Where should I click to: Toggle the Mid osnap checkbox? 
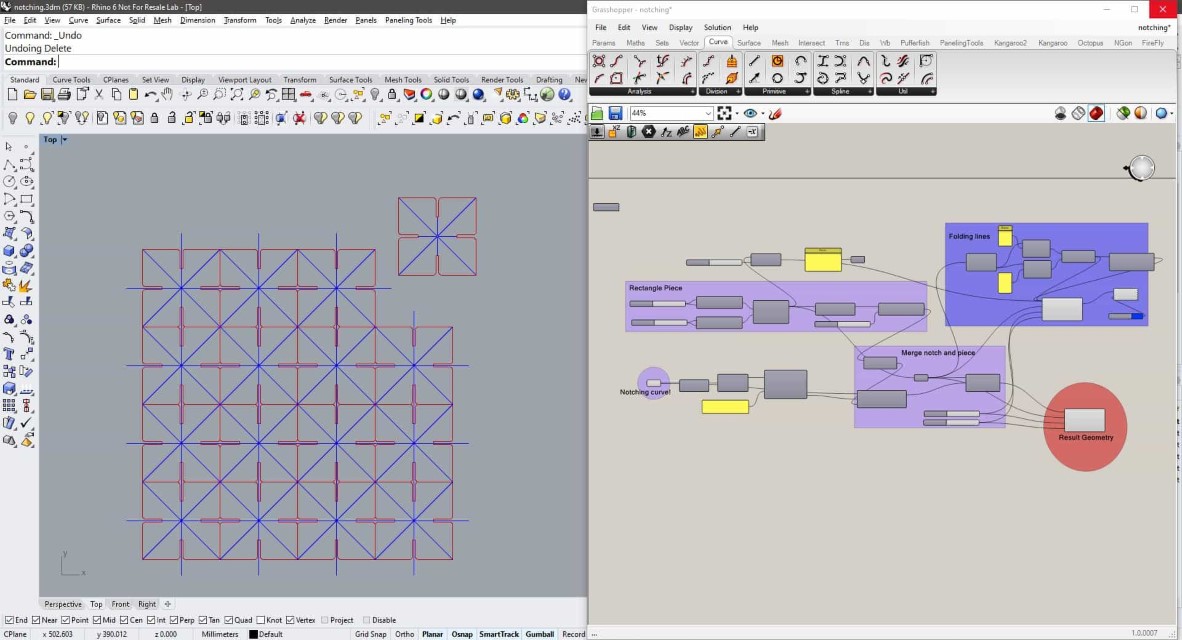(97, 620)
